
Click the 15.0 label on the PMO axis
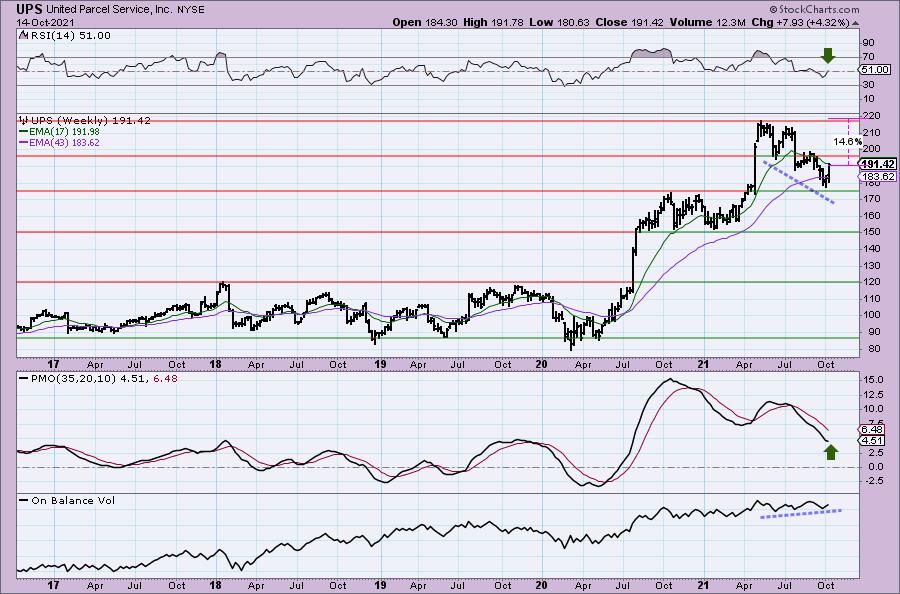pos(872,380)
